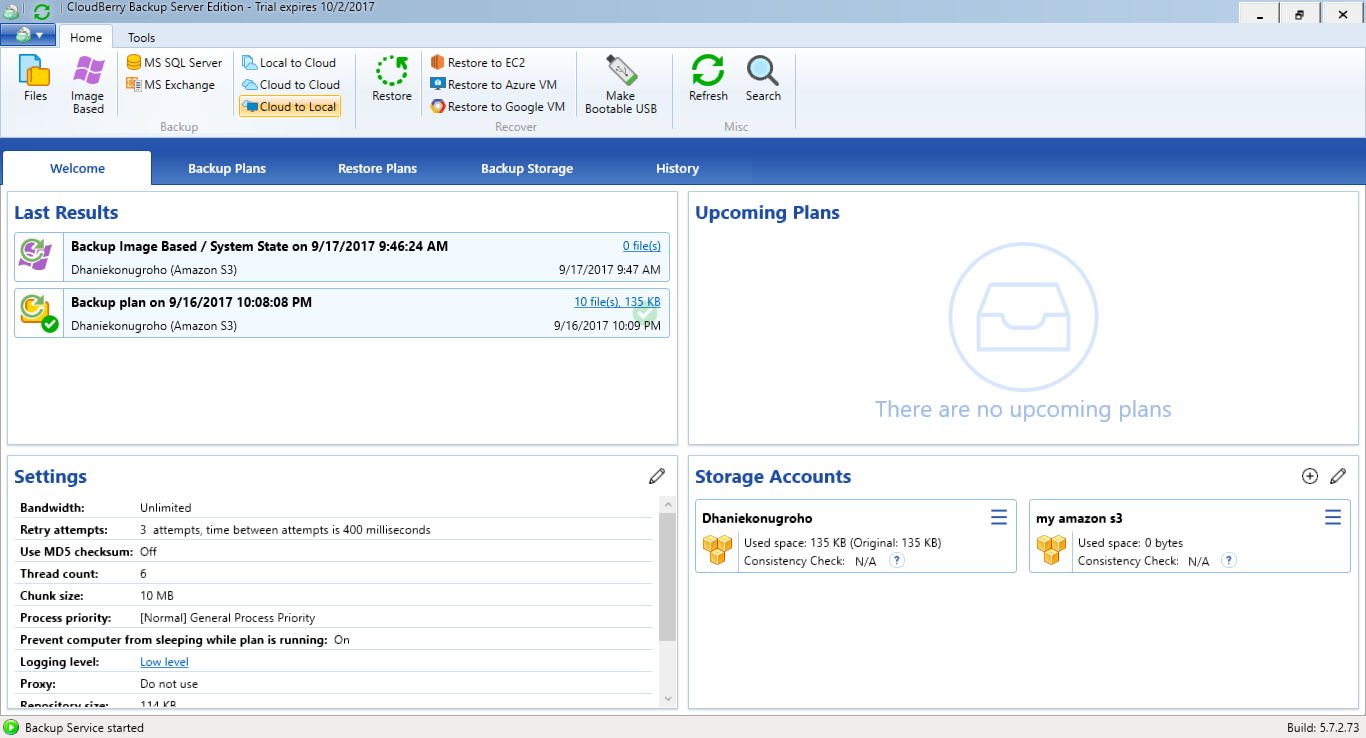This screenshot has width=1366, height=738.
Task: Click Settings scrollbar down arrow
Action: click(x=668, y=699)
